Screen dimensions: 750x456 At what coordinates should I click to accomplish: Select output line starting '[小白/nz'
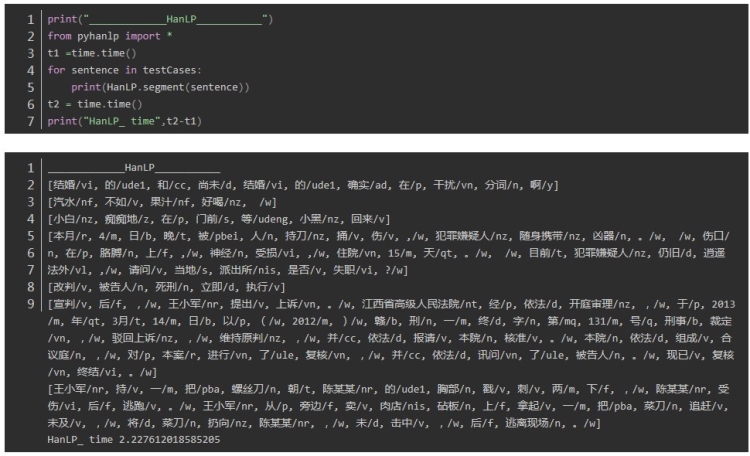pos(219,219)
